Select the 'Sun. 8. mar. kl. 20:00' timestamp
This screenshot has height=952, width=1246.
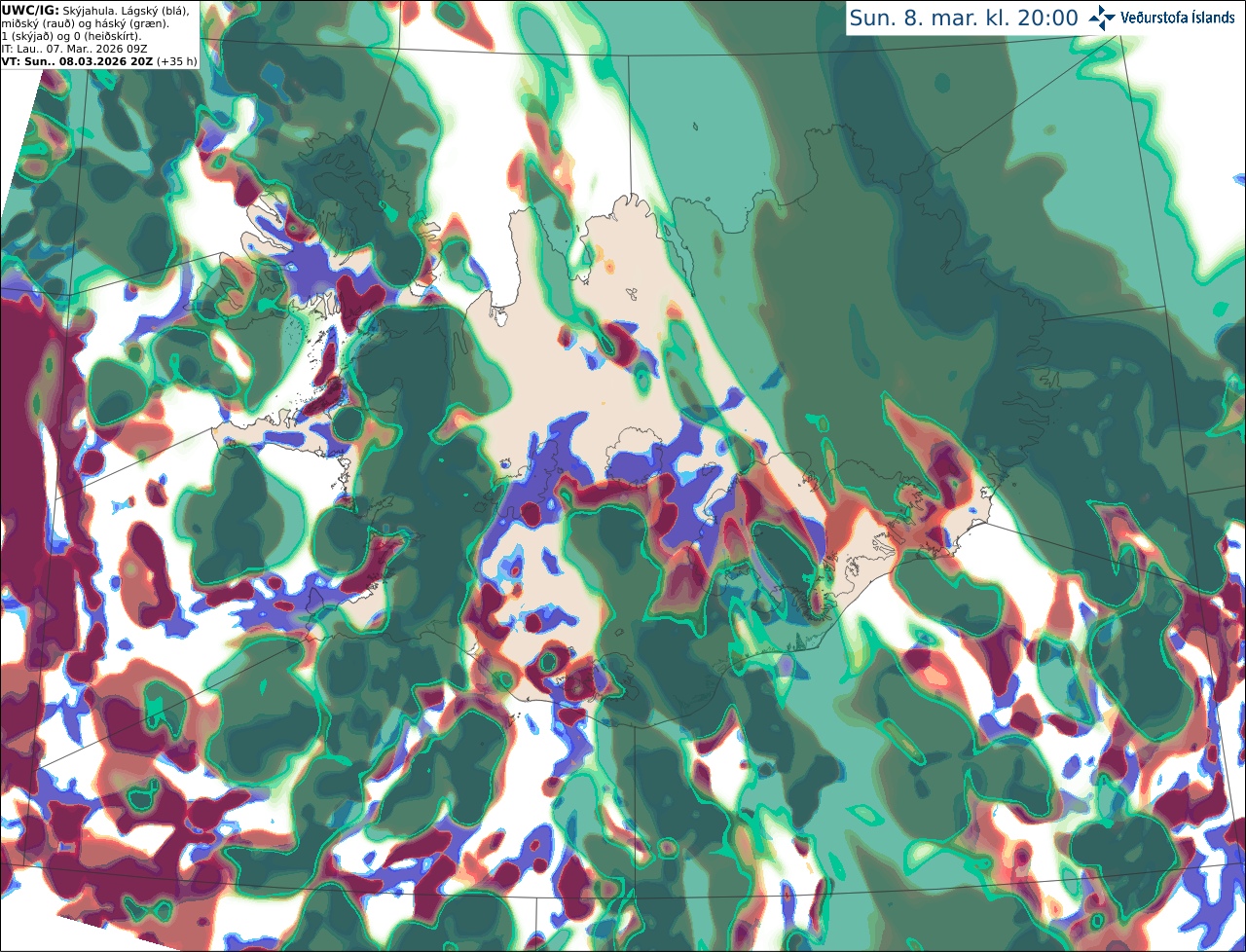(x=963, y=18)
